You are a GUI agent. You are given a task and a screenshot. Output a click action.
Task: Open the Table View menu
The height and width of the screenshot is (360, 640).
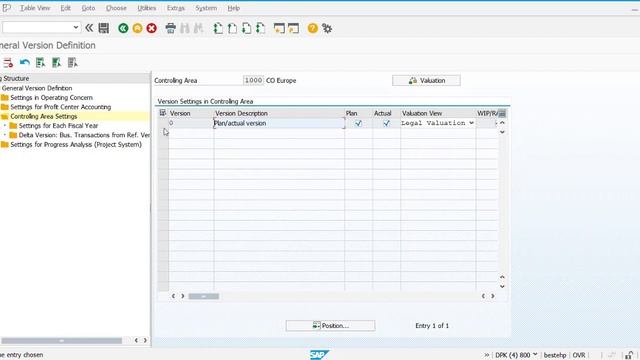coord(35,8)
